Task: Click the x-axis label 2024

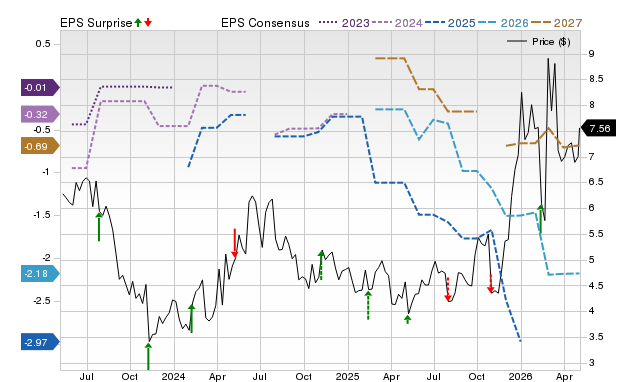Action: tap(173, 376)
